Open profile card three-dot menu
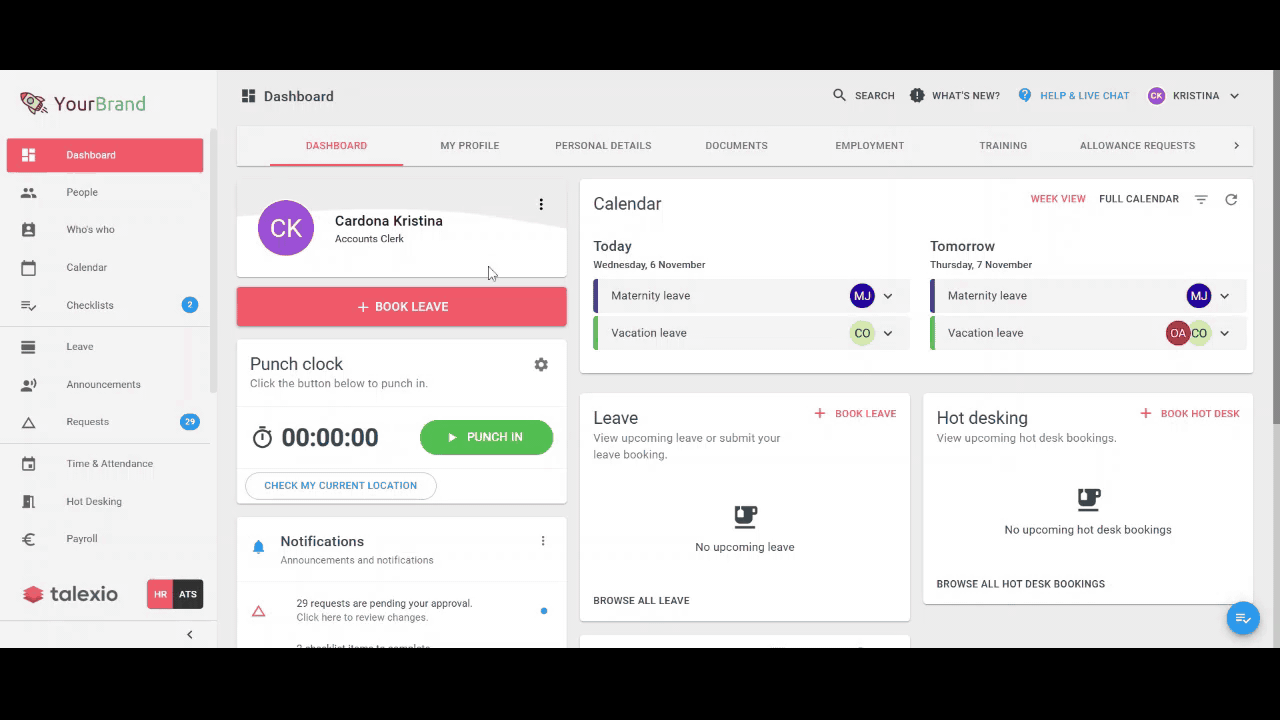Viewport: 1280px width, 720px height. (541, 204)
